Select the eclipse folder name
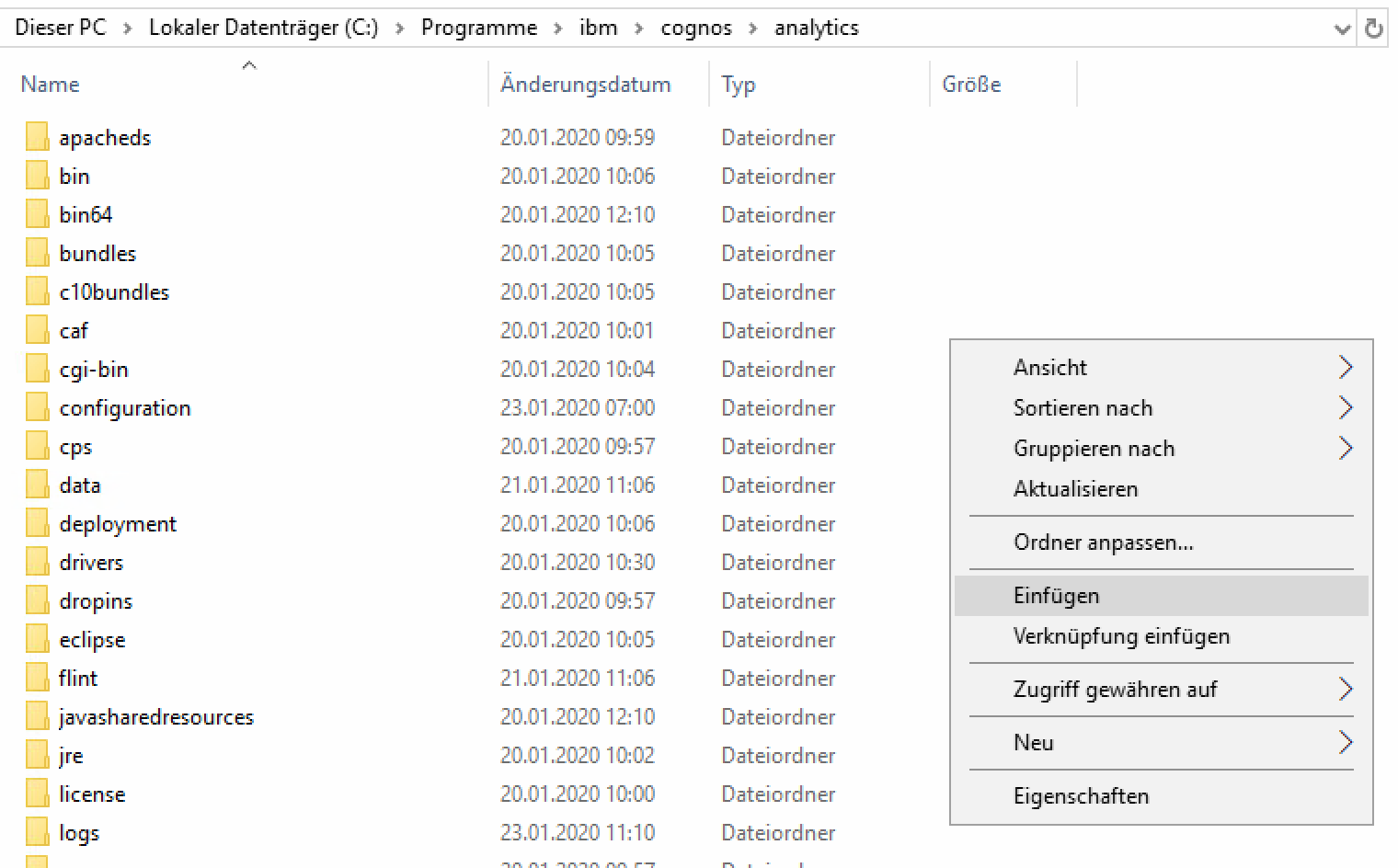The height and width of the screenshot is (868, 1398). click(92, 639)
